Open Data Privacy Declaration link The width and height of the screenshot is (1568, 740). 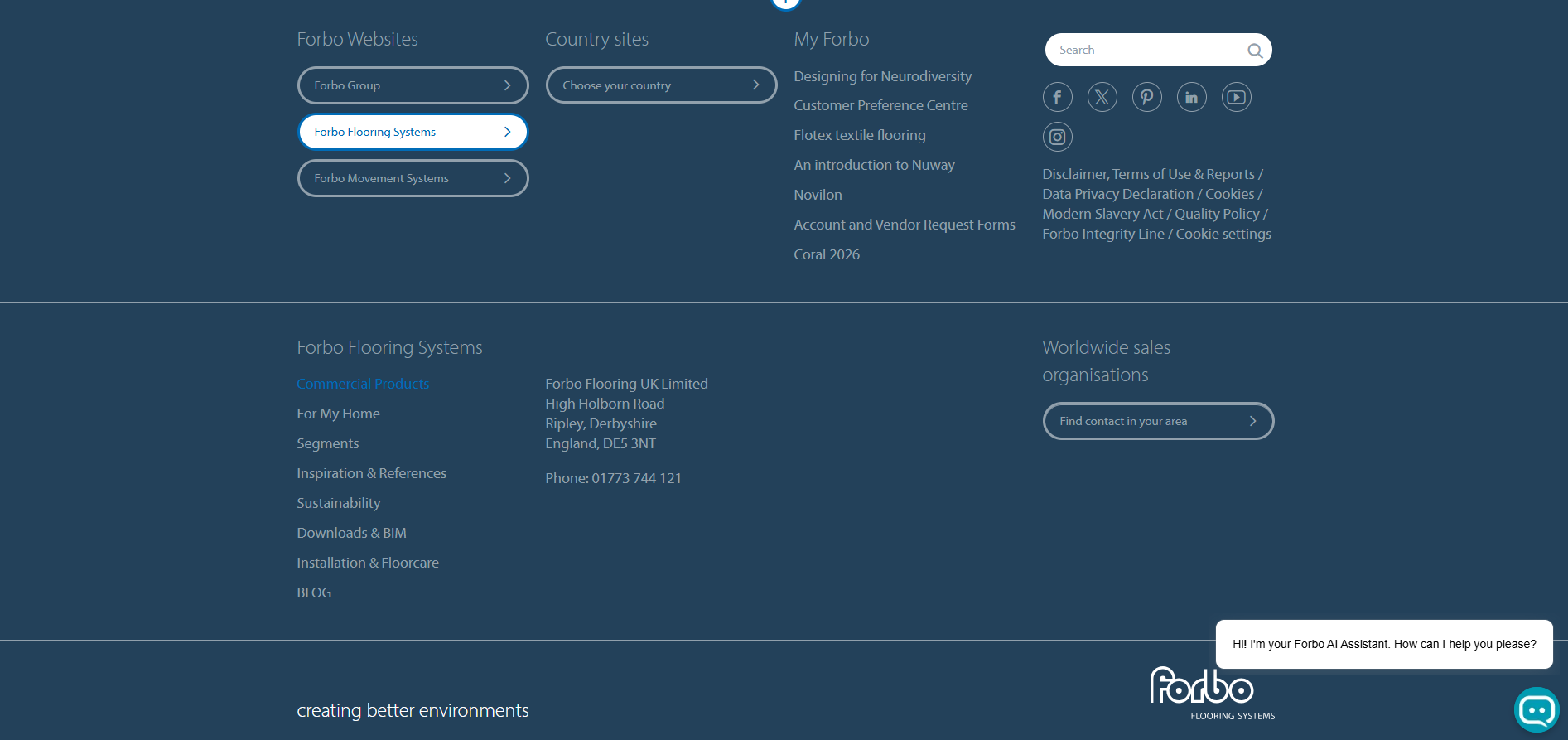pyautogui.click(x=1118, y=194)
